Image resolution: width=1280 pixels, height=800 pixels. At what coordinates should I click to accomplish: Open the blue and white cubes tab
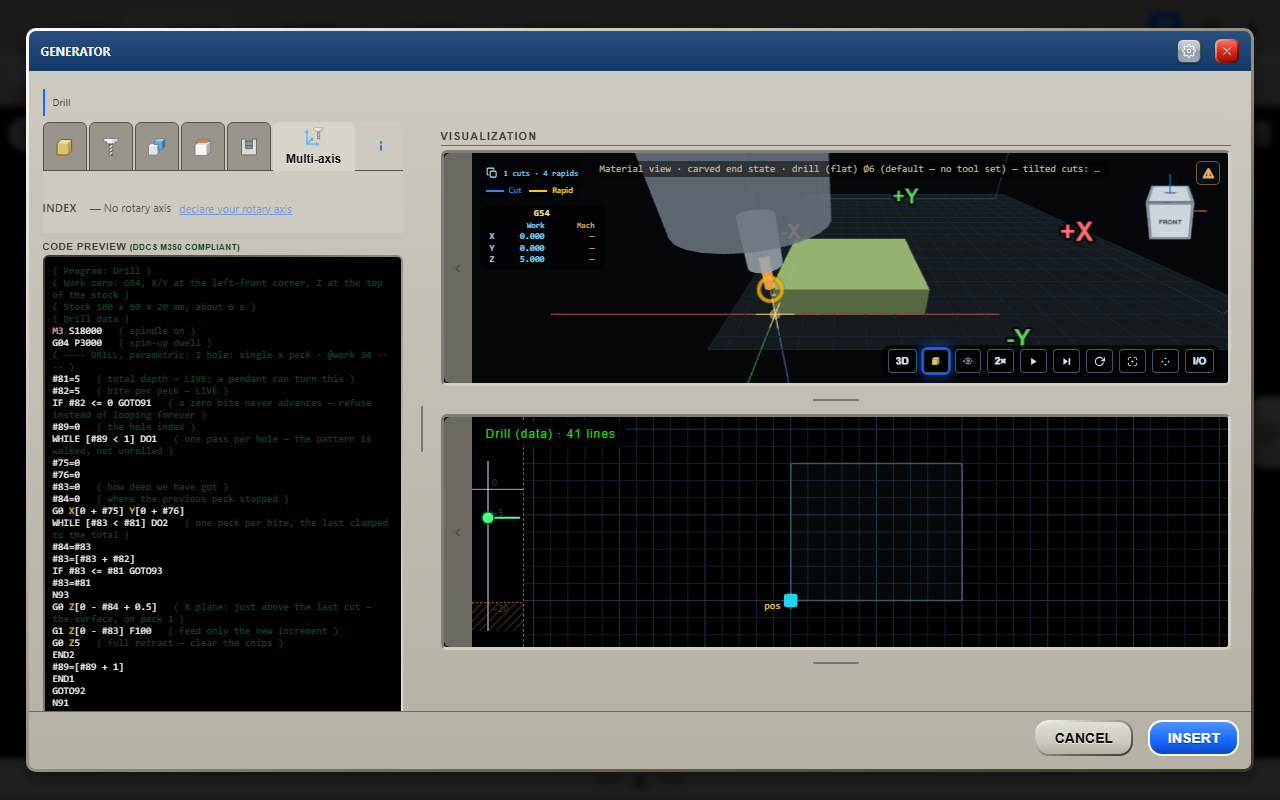(157, 147)
